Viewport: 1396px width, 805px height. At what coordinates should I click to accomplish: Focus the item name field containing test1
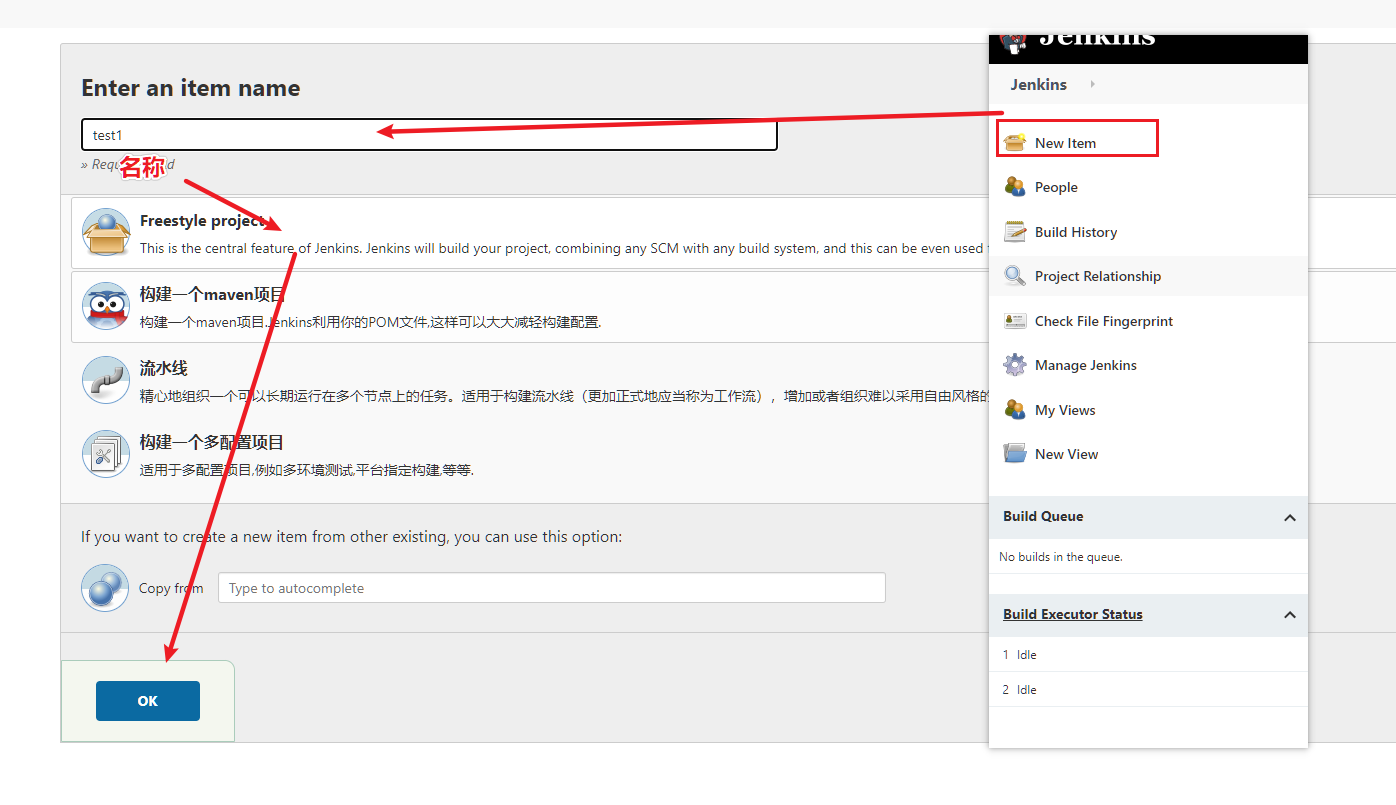click(429, 134)
